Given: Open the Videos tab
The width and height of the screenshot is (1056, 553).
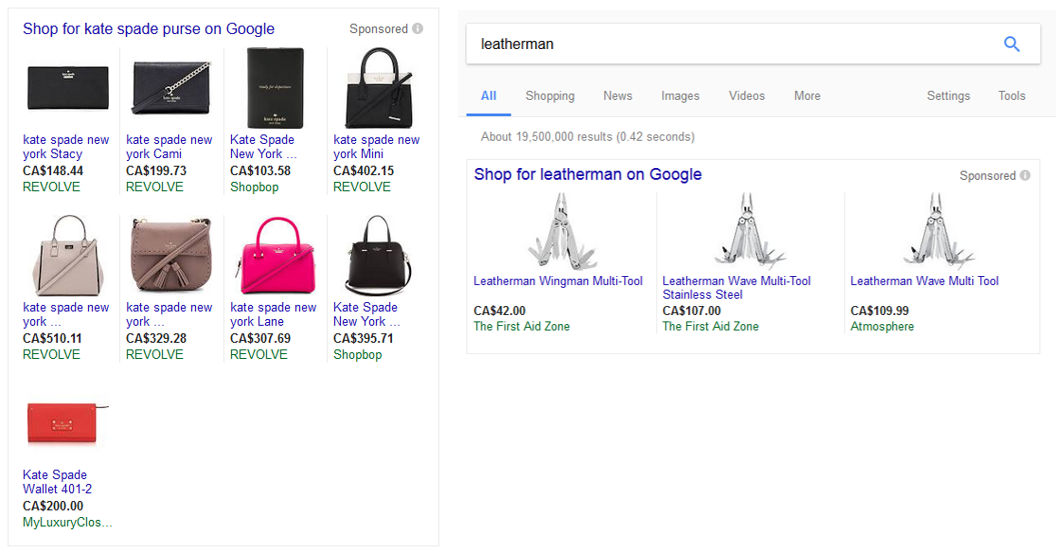Looking at the screenshot, I should click(747, 96).
